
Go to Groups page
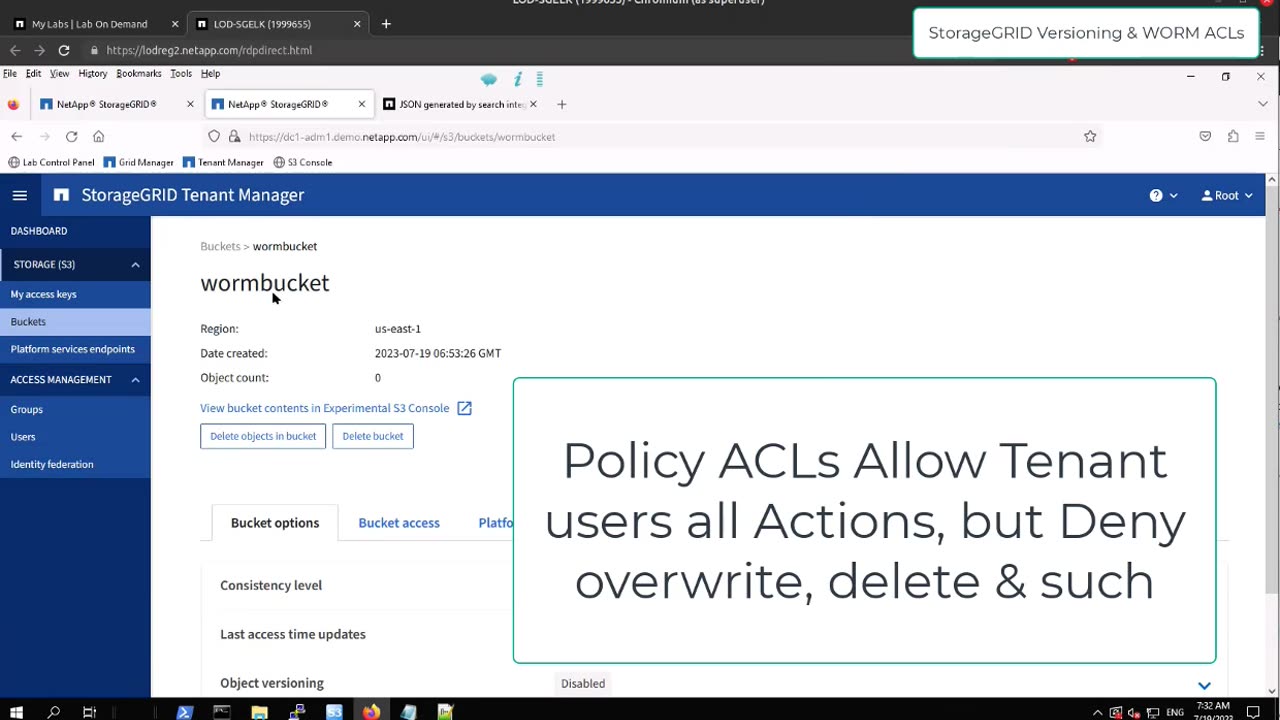pyautogui.click(x=27, y=409)
